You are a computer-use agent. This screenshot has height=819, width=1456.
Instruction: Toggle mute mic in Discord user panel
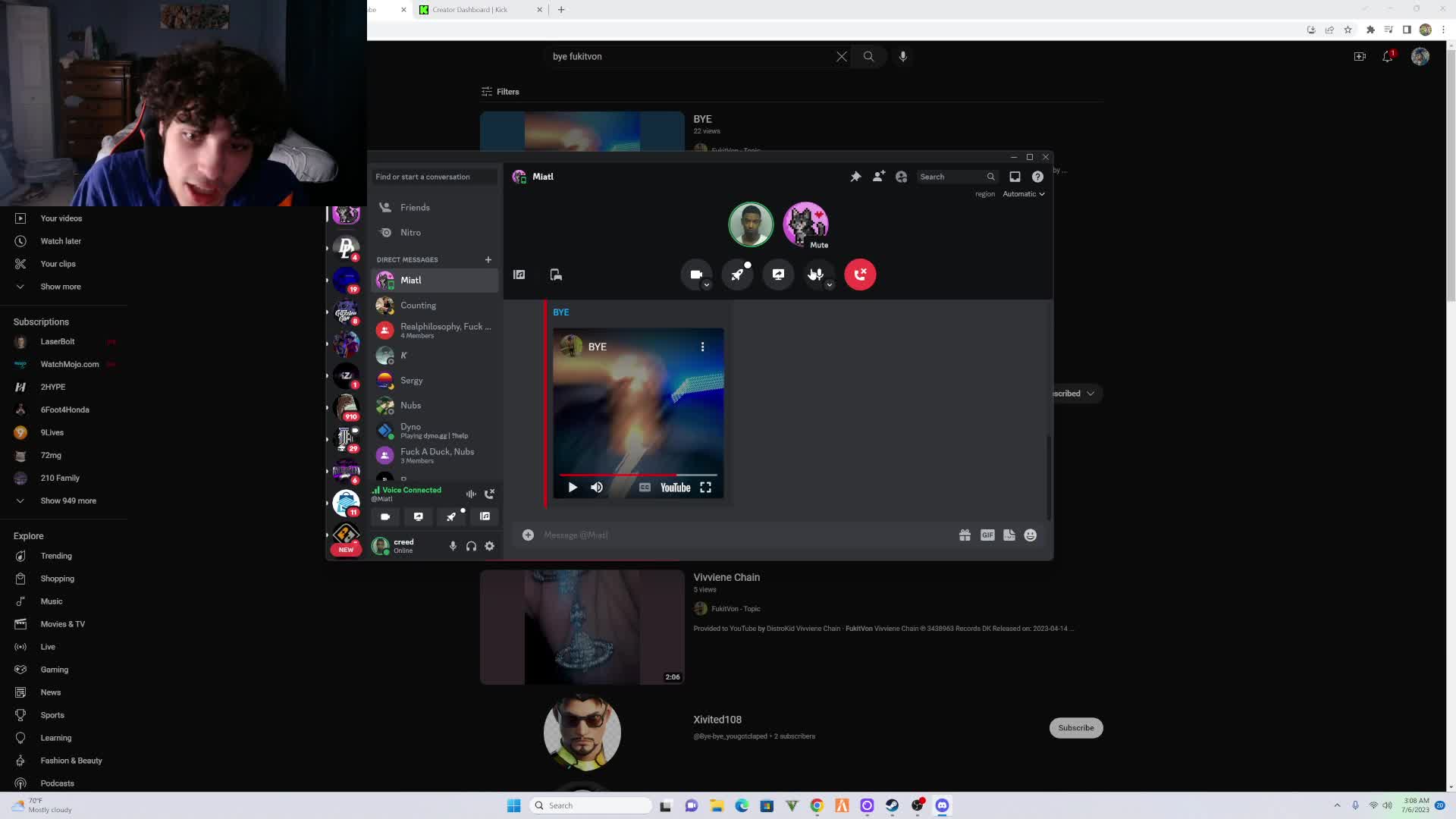[x=453, y=546]
